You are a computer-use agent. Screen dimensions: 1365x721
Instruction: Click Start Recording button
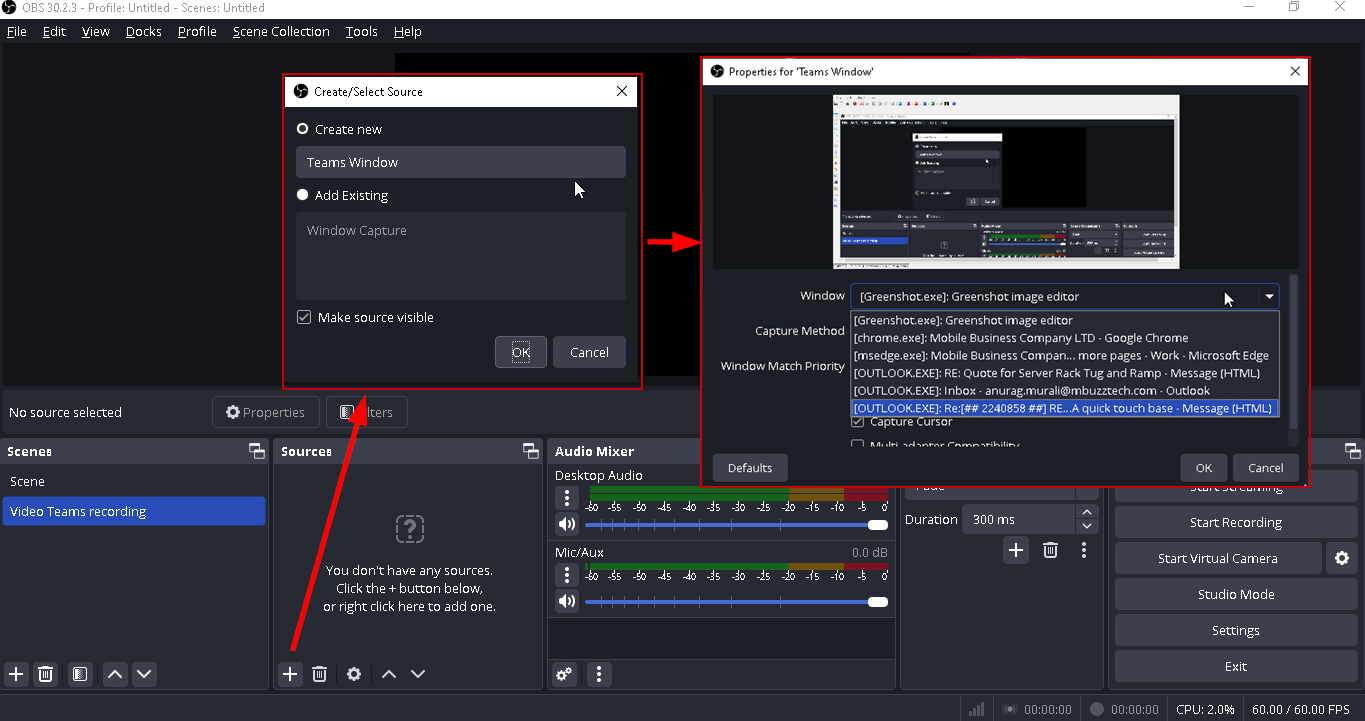point(1236,522)
